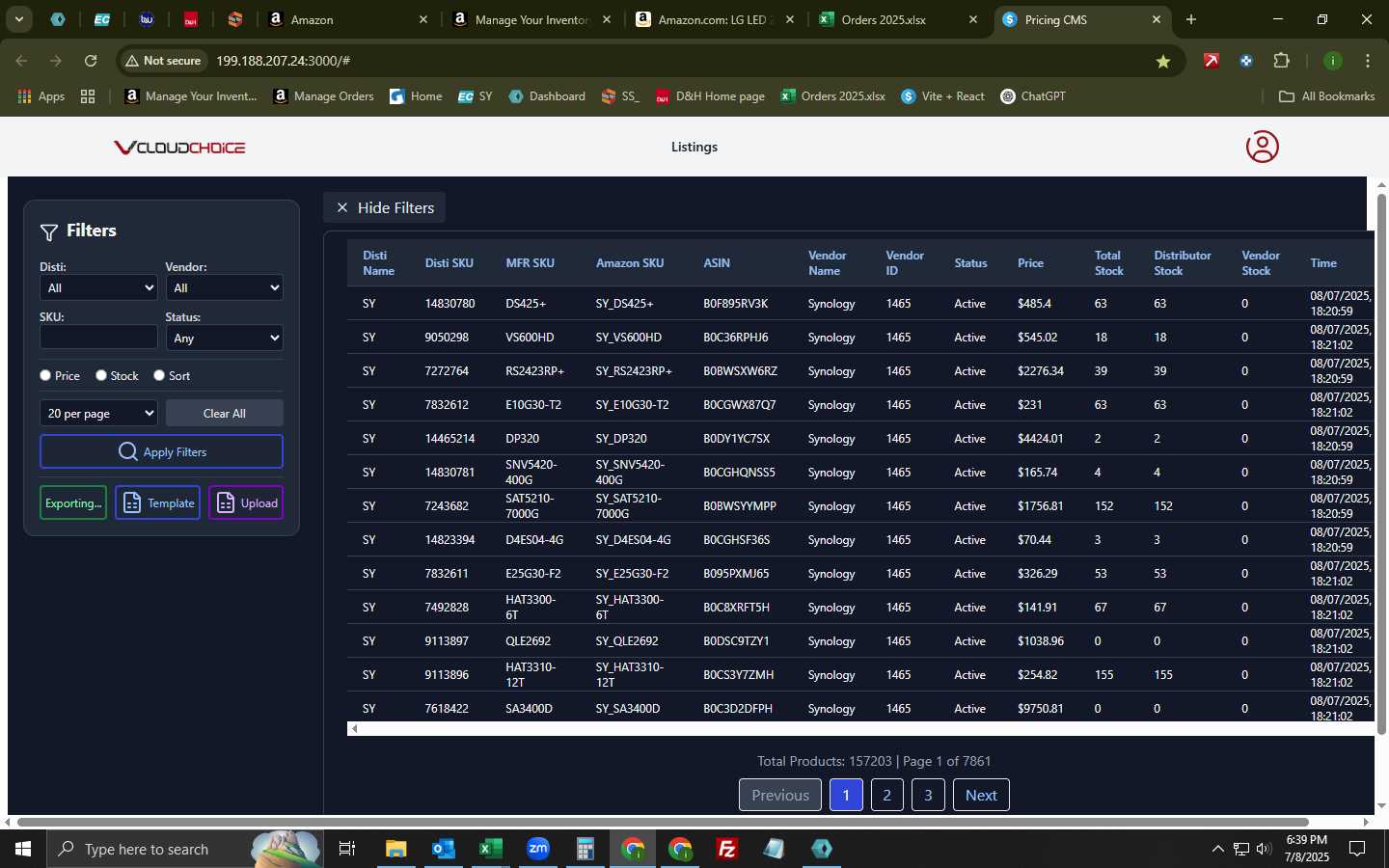The height and width of the screenshot is (868, 1389).
Task: Open the Vendor dropdown
Action: [x=224, y=287]
